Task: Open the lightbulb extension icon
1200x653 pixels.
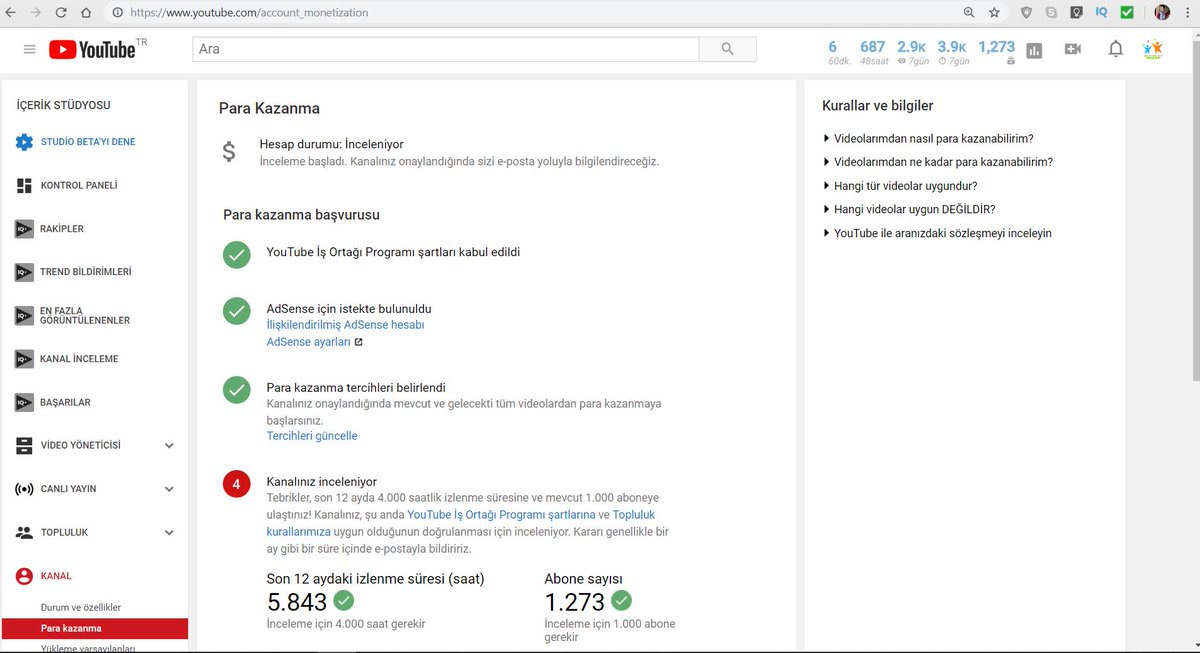Action: click(x=1076, y=13)
